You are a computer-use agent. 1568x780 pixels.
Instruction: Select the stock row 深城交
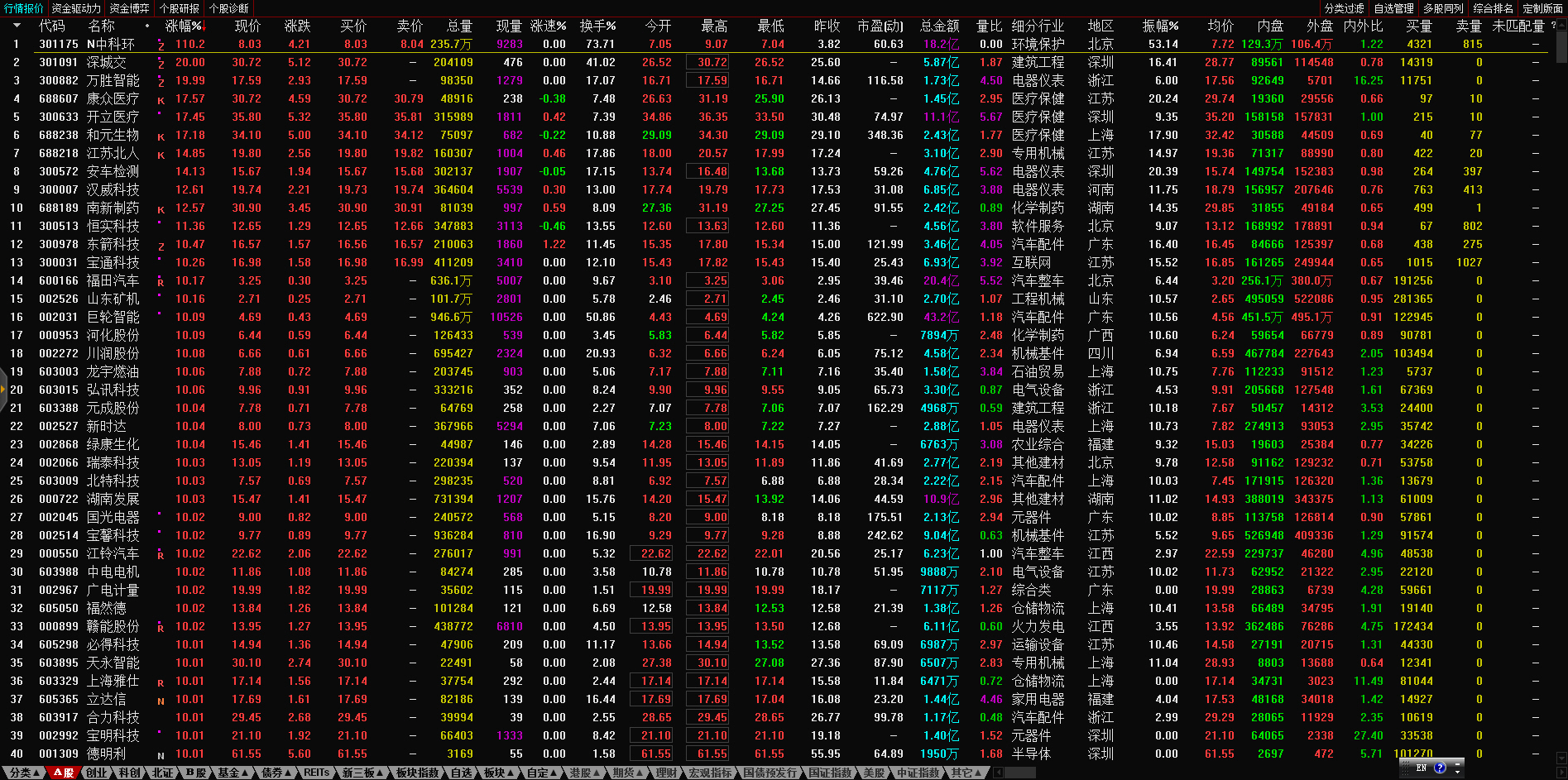[107, 63]
